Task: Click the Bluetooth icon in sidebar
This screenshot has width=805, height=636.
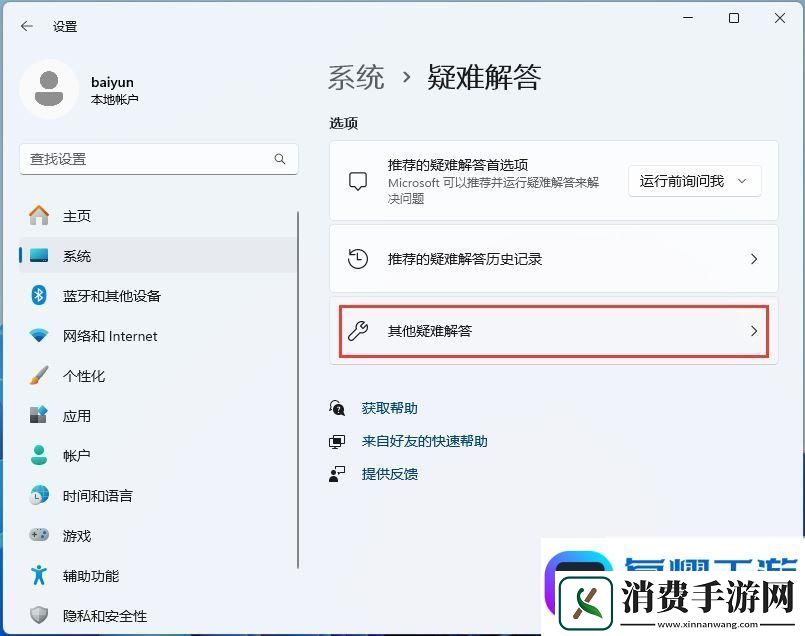Action: [x=39, y=295]
